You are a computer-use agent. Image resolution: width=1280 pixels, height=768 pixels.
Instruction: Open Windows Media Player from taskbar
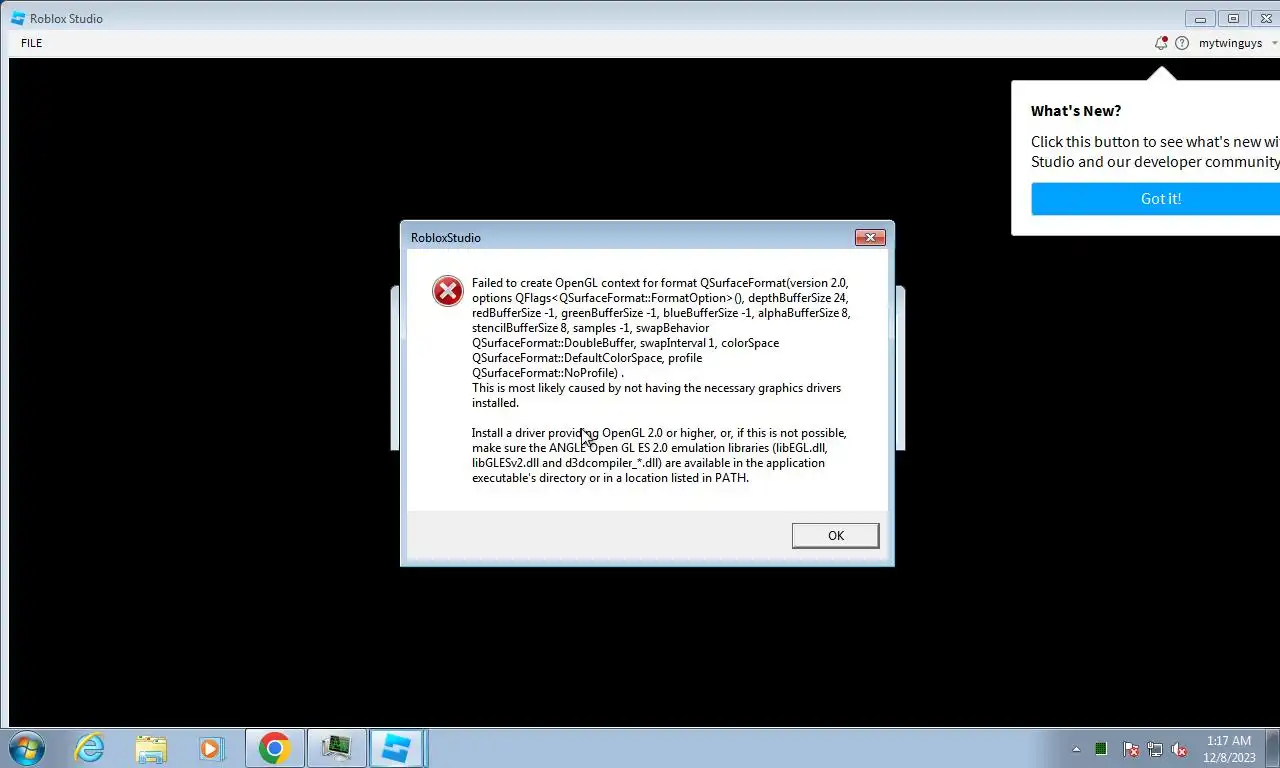(x=211, y=748)
